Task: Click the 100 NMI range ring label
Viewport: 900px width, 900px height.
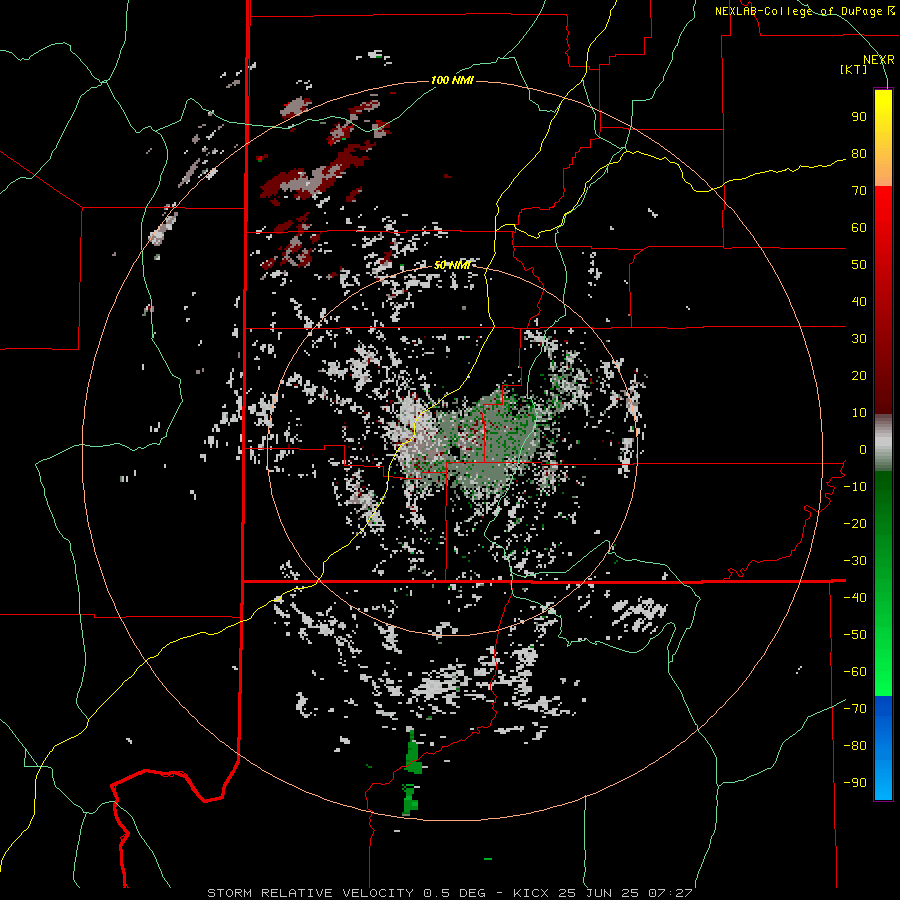Action: [452, 80]
